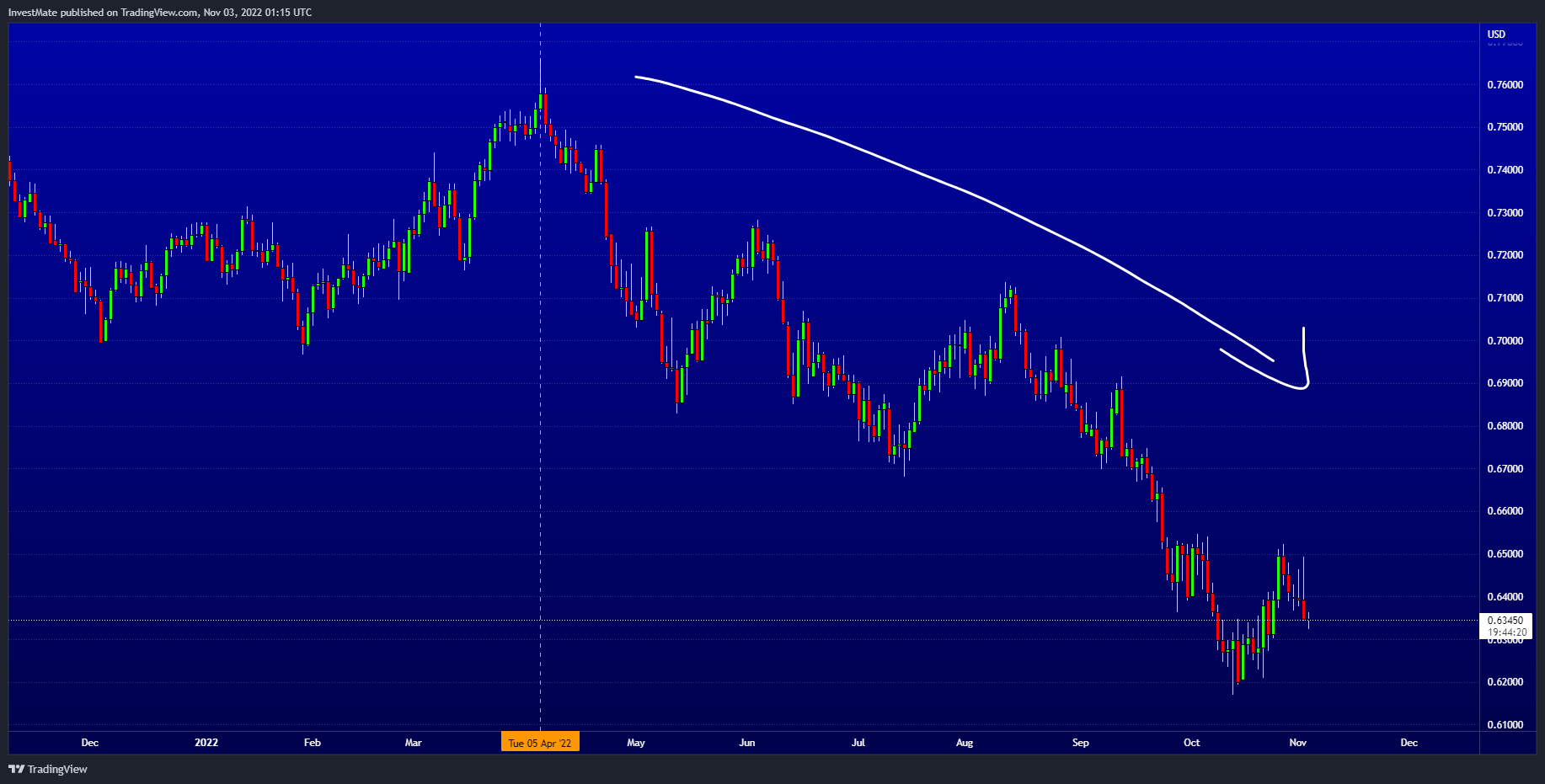1545x784 pixels.
Task: Click the 0.69000 price axis value
Action: coord(1505,383)
